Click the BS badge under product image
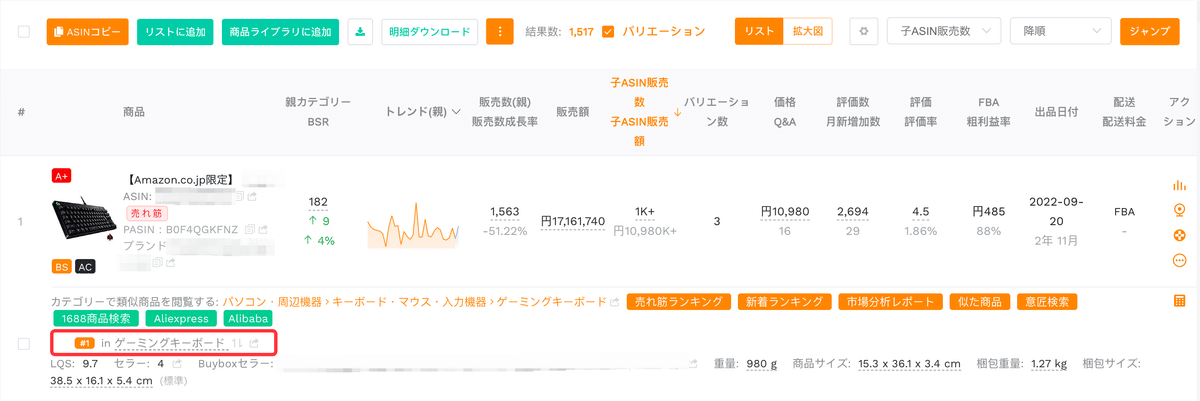The width and height of the screenshot is (1200, 401). point(61,266)
